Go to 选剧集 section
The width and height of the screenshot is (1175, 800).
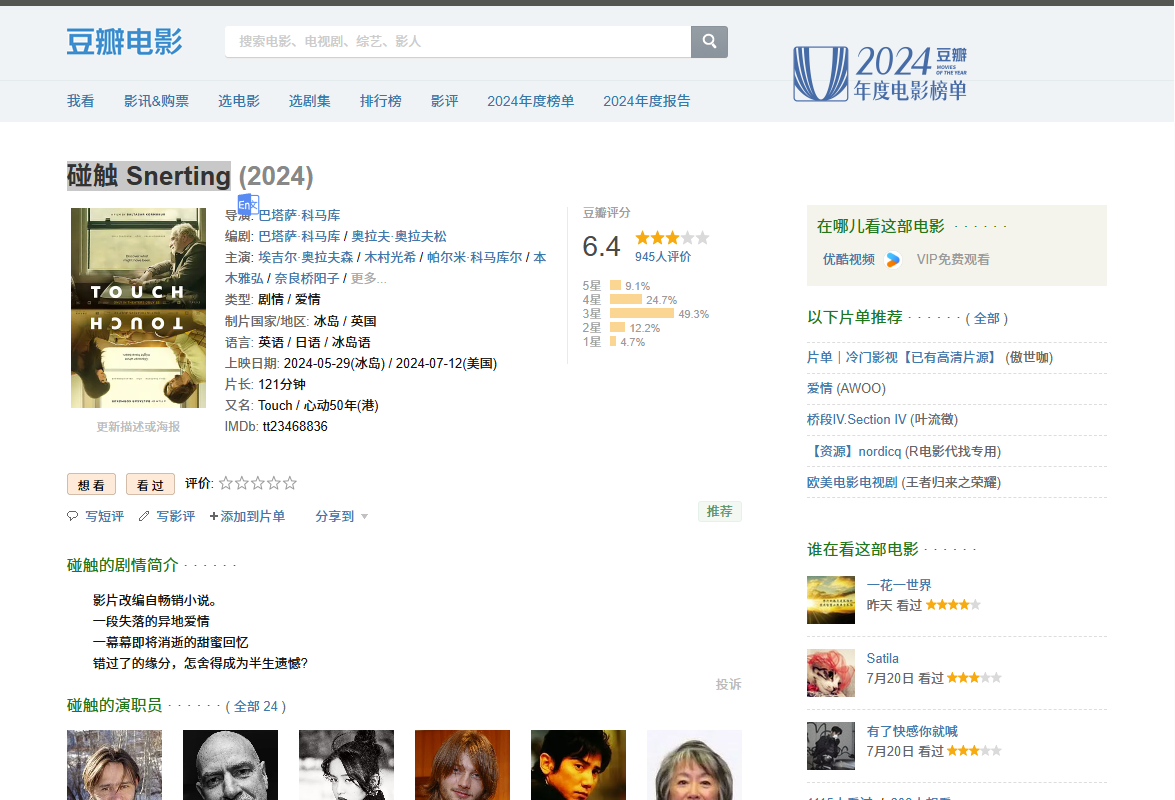pyautogui.click(x=309, y=101)
